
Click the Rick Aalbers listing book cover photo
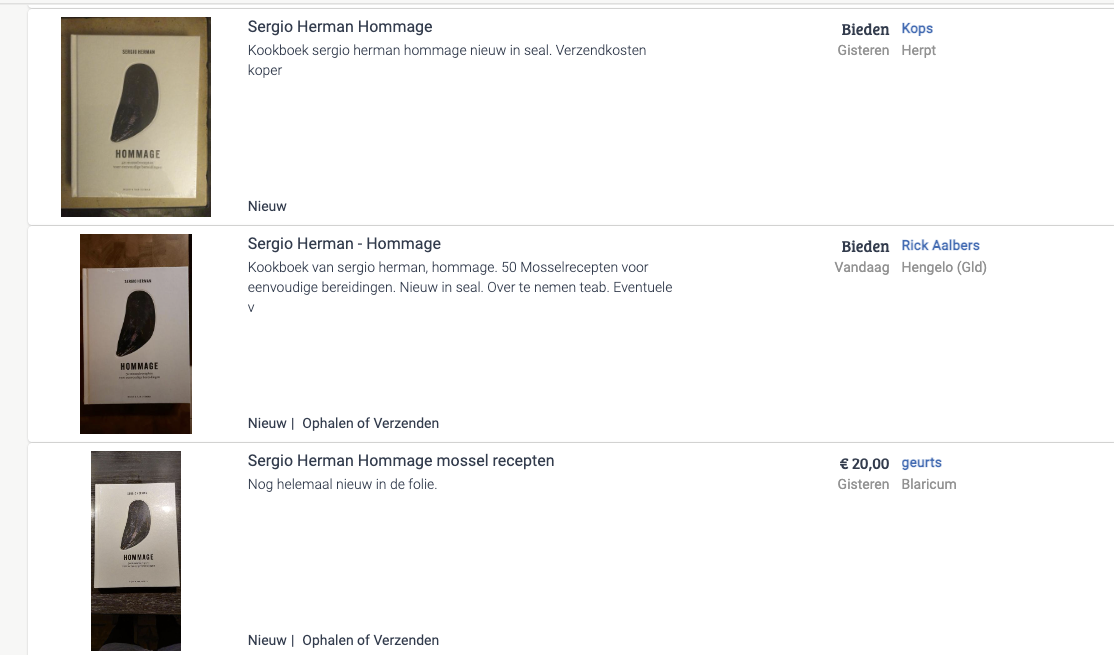135,333
